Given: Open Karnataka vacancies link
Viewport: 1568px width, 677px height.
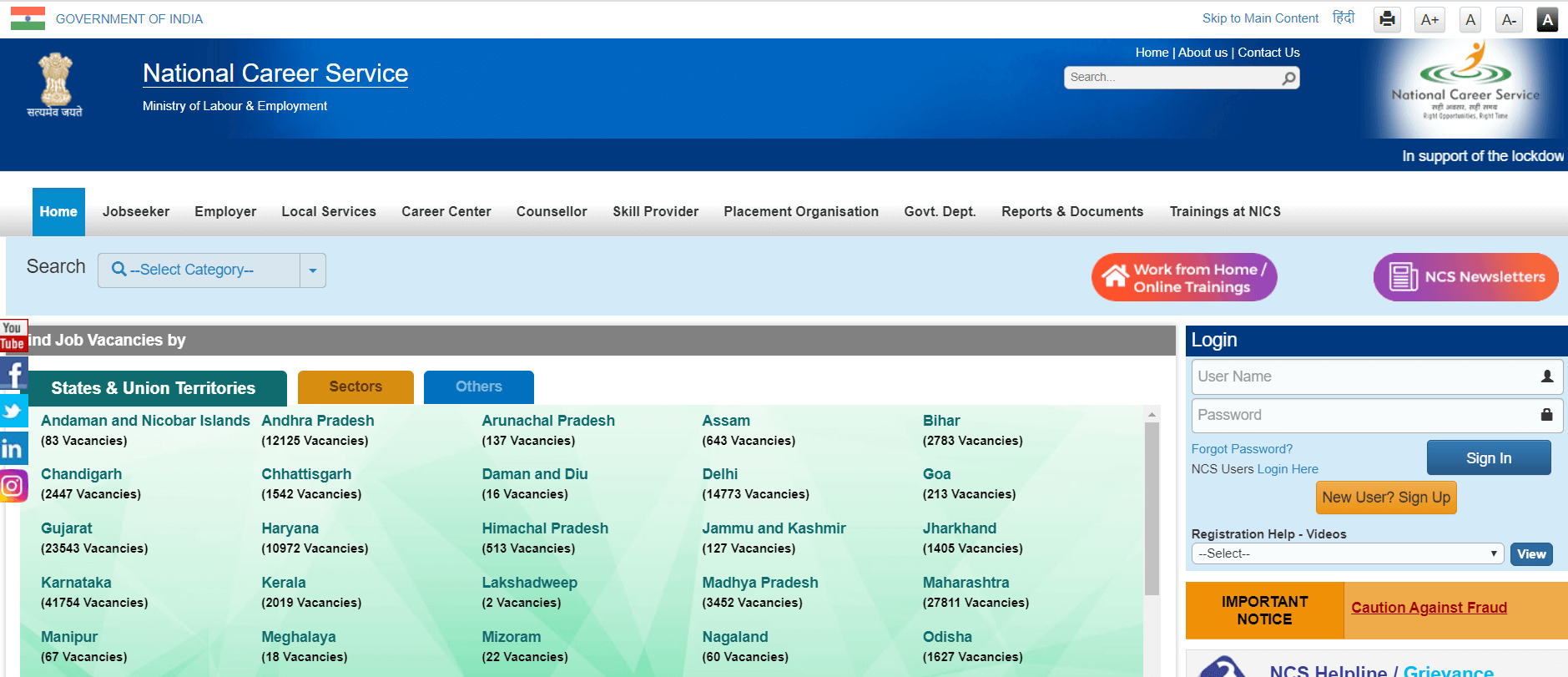Looking at the screenshot, I should point(76,583).
